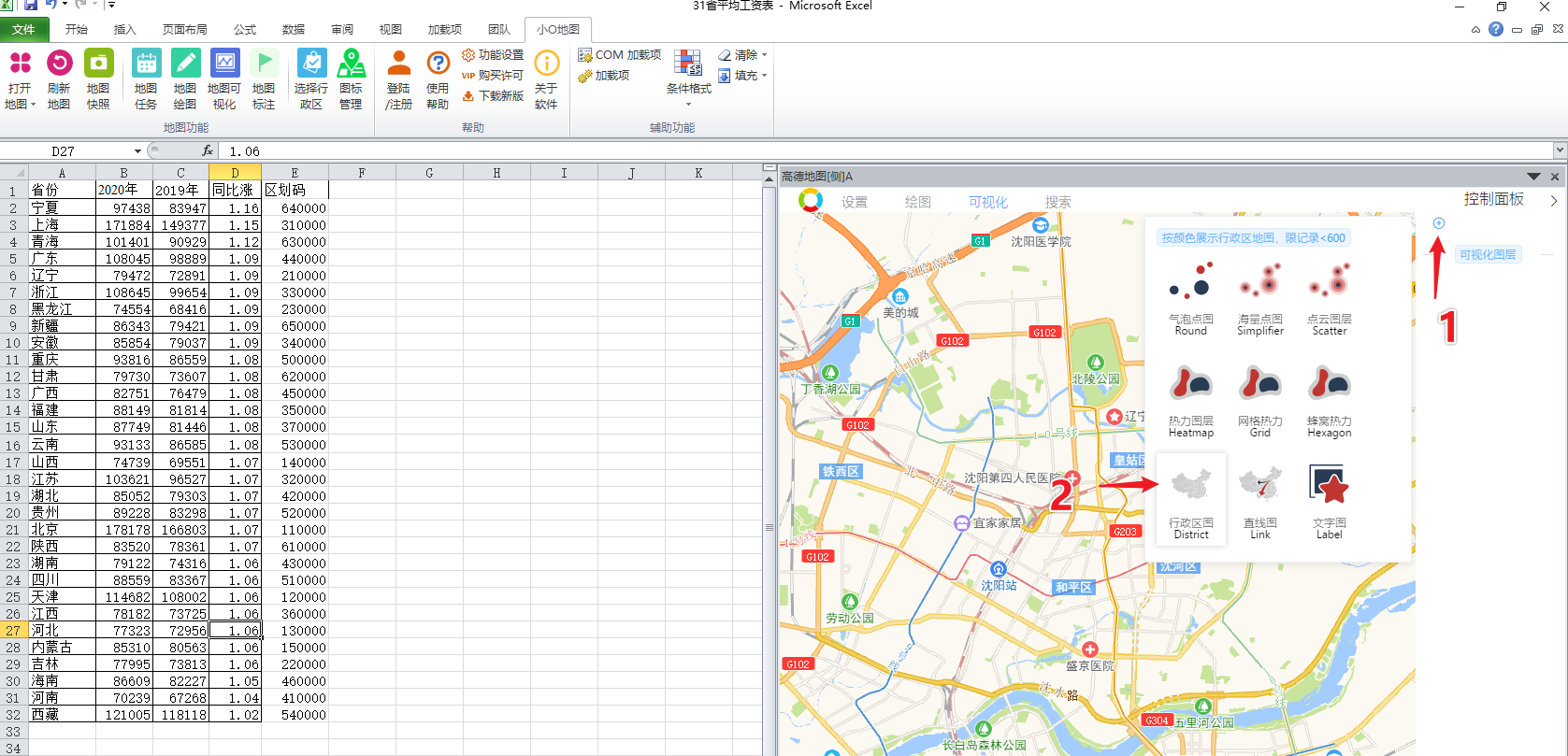Click the 刷新地图 refresh map icon
The image size is (1568, 756).
pyautogui.click(x=59, y=80)
